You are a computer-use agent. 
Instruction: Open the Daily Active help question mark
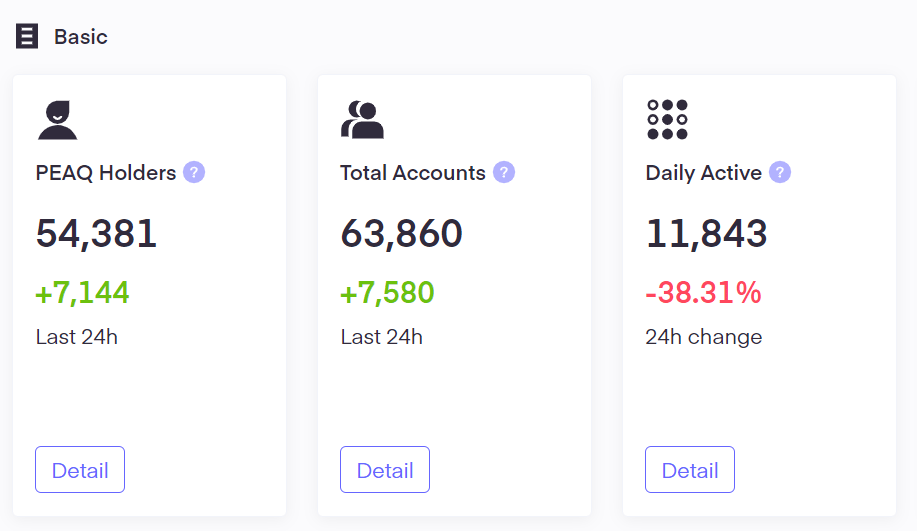[780, 172]
